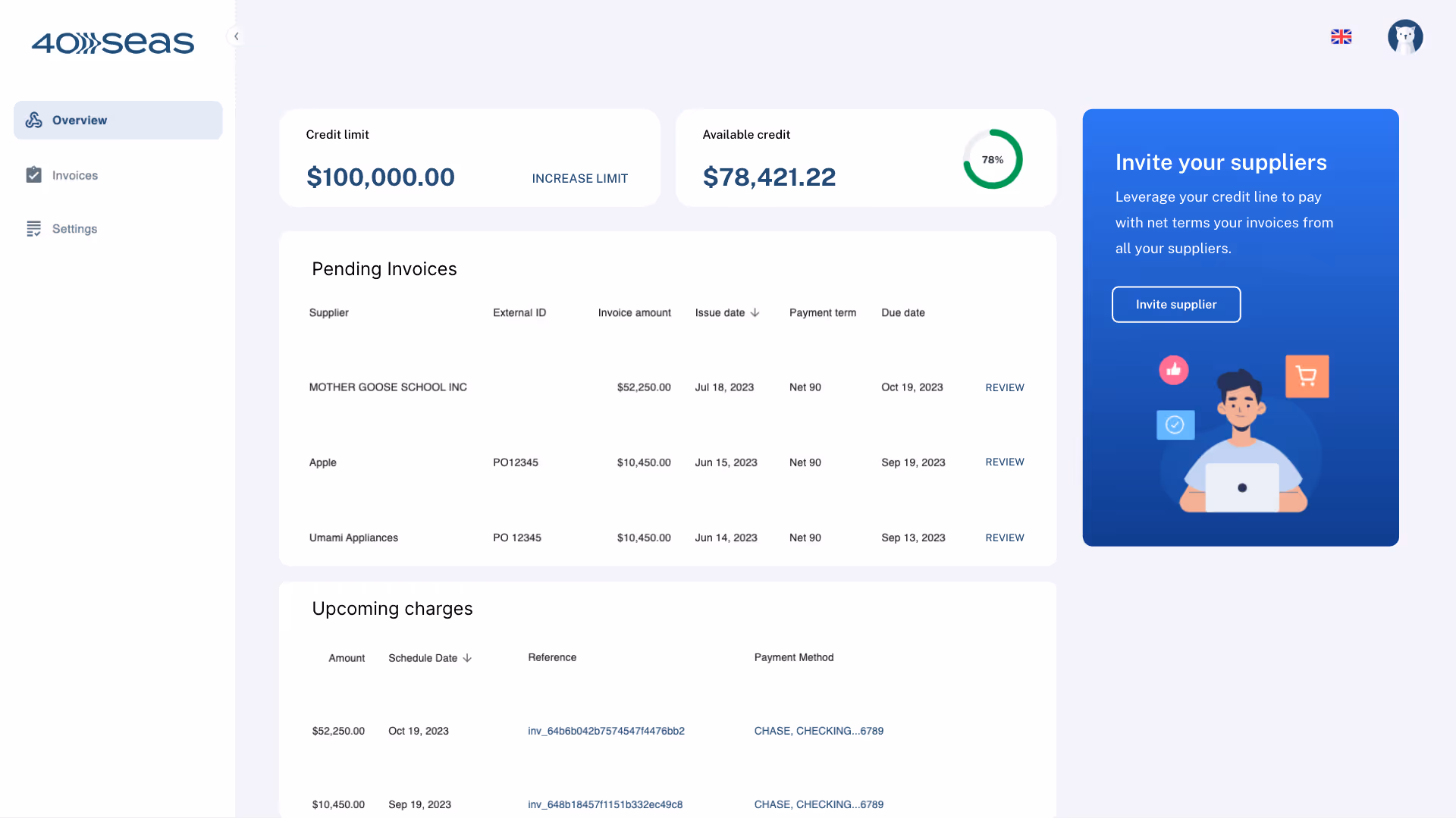This screenshot has width=1456, height=818.
Task: Click the checkmark icon in the illustration
Action: tap(1175, 425)
